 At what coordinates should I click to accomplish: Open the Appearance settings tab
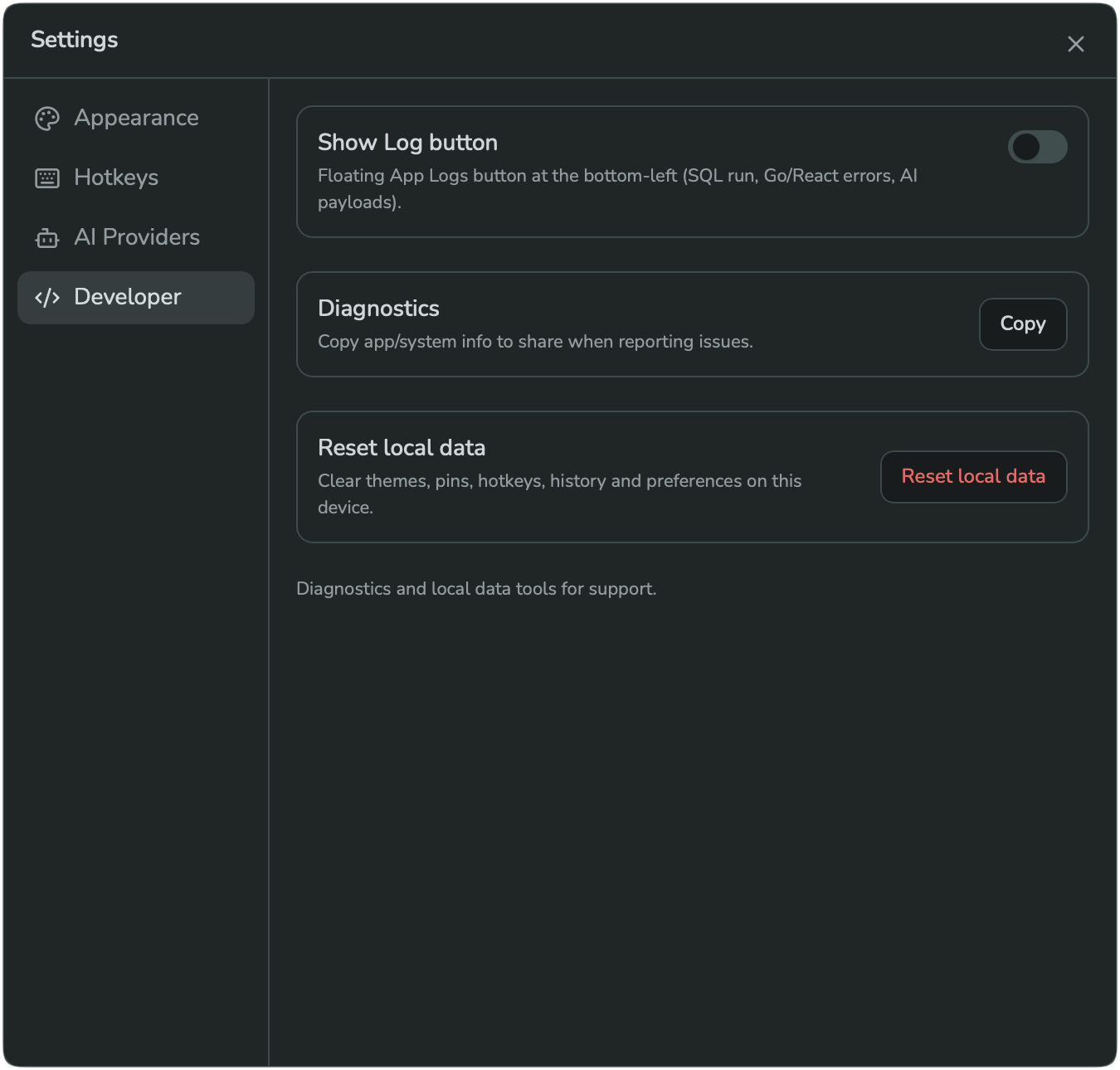[136, 119]
